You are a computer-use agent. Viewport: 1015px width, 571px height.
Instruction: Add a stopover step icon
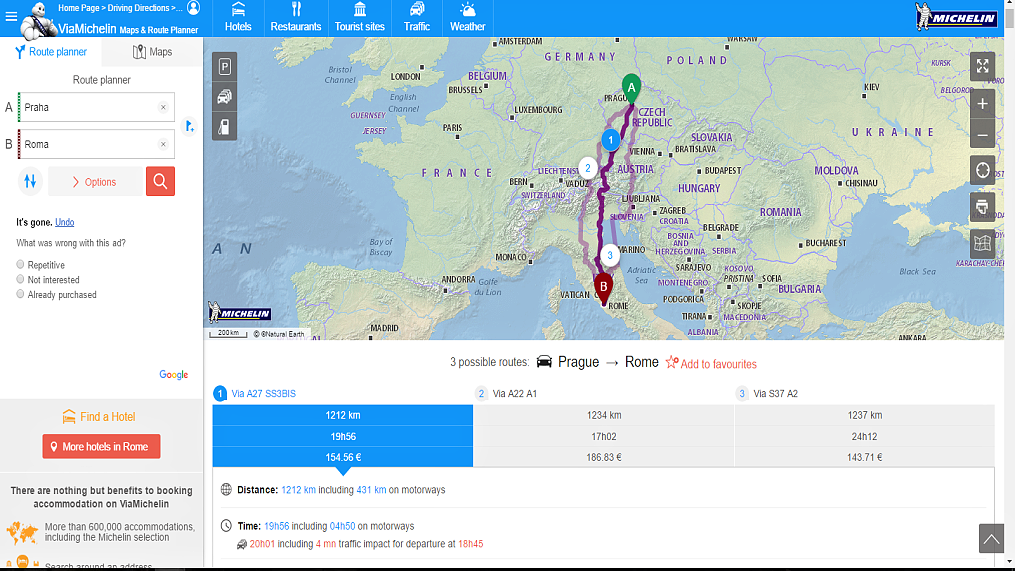[x=189, y=126]
